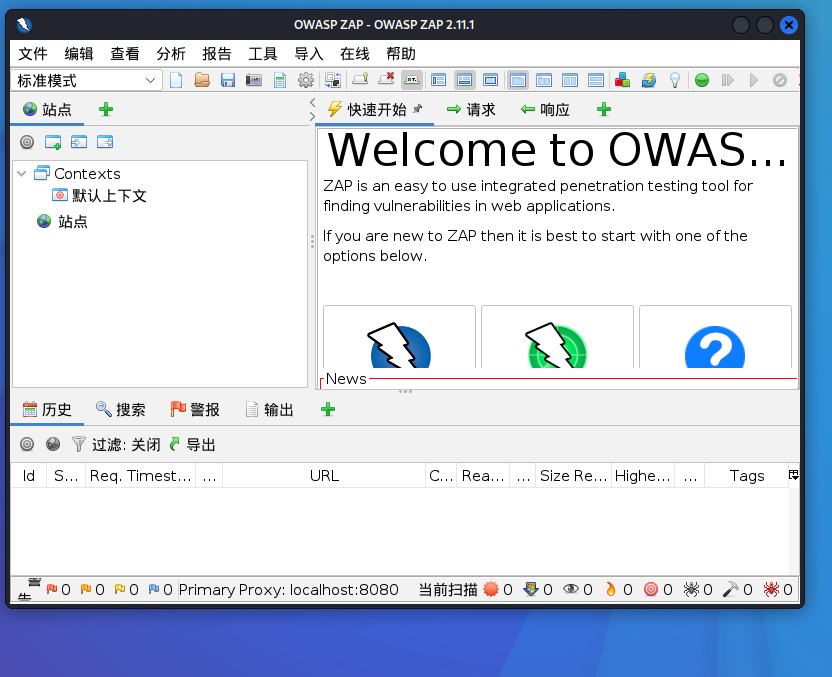832x677 pixels.
Task: Open the 报告 menu
Action: [x=216, y=54]
